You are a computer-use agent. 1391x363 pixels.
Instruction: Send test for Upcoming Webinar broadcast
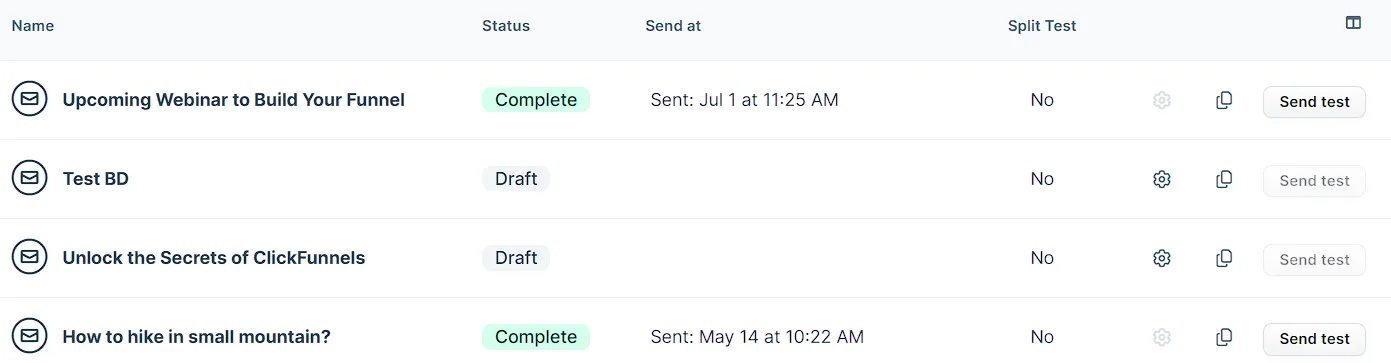click(1314, 101)
